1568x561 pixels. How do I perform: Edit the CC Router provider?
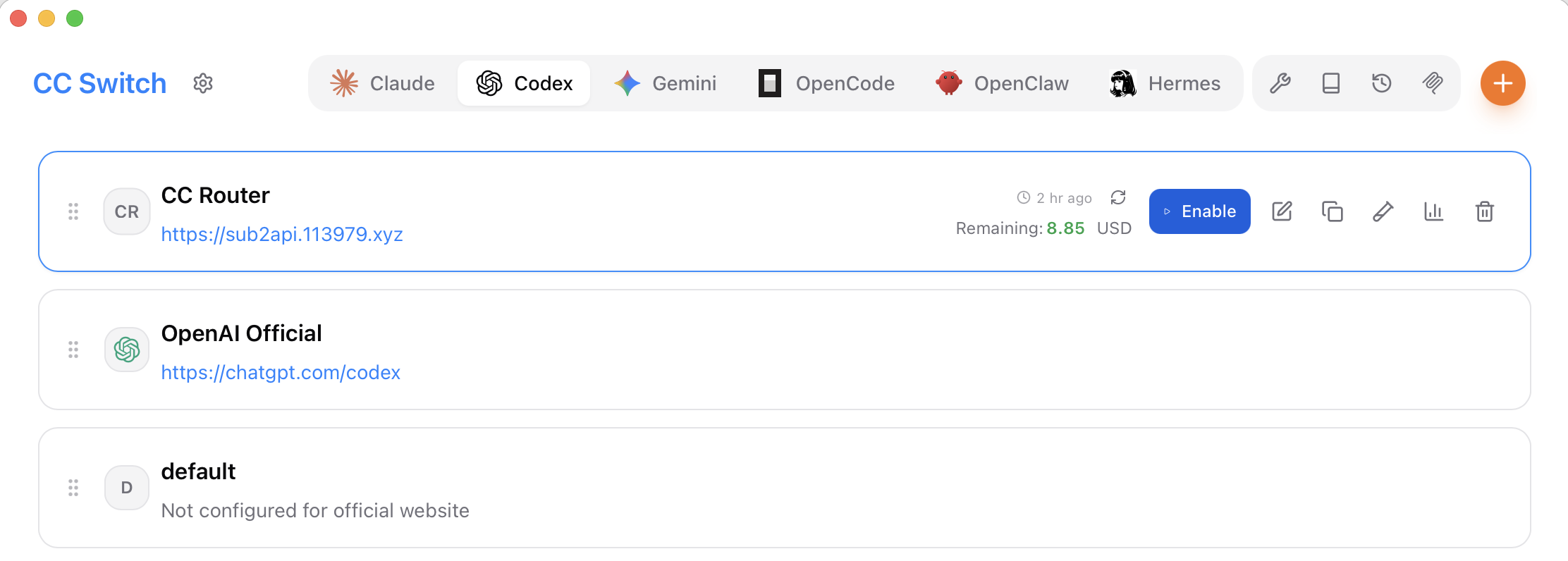click(x=1282, y=211)
